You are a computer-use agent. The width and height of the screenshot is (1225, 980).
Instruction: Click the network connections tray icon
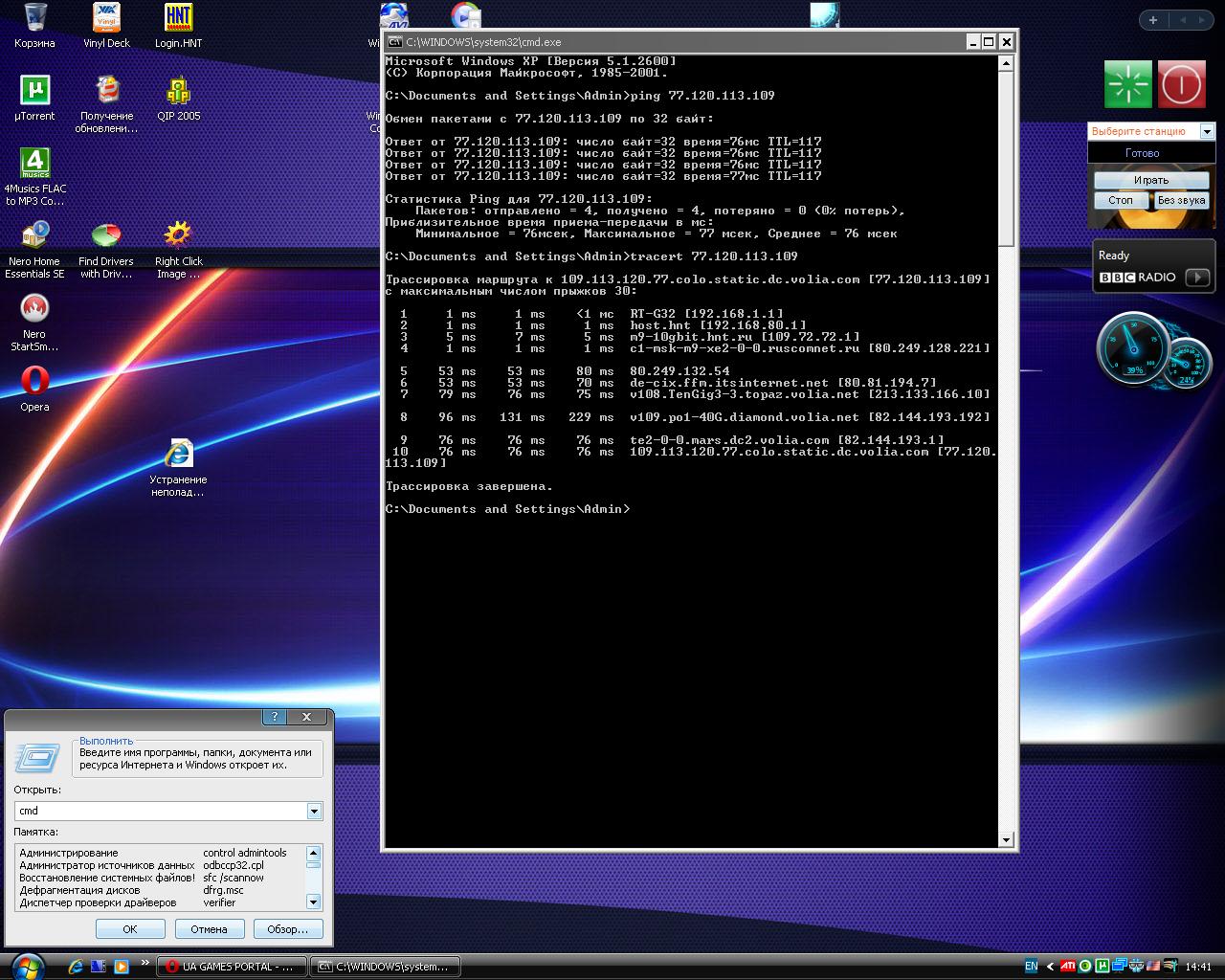tap(1119, 967)
